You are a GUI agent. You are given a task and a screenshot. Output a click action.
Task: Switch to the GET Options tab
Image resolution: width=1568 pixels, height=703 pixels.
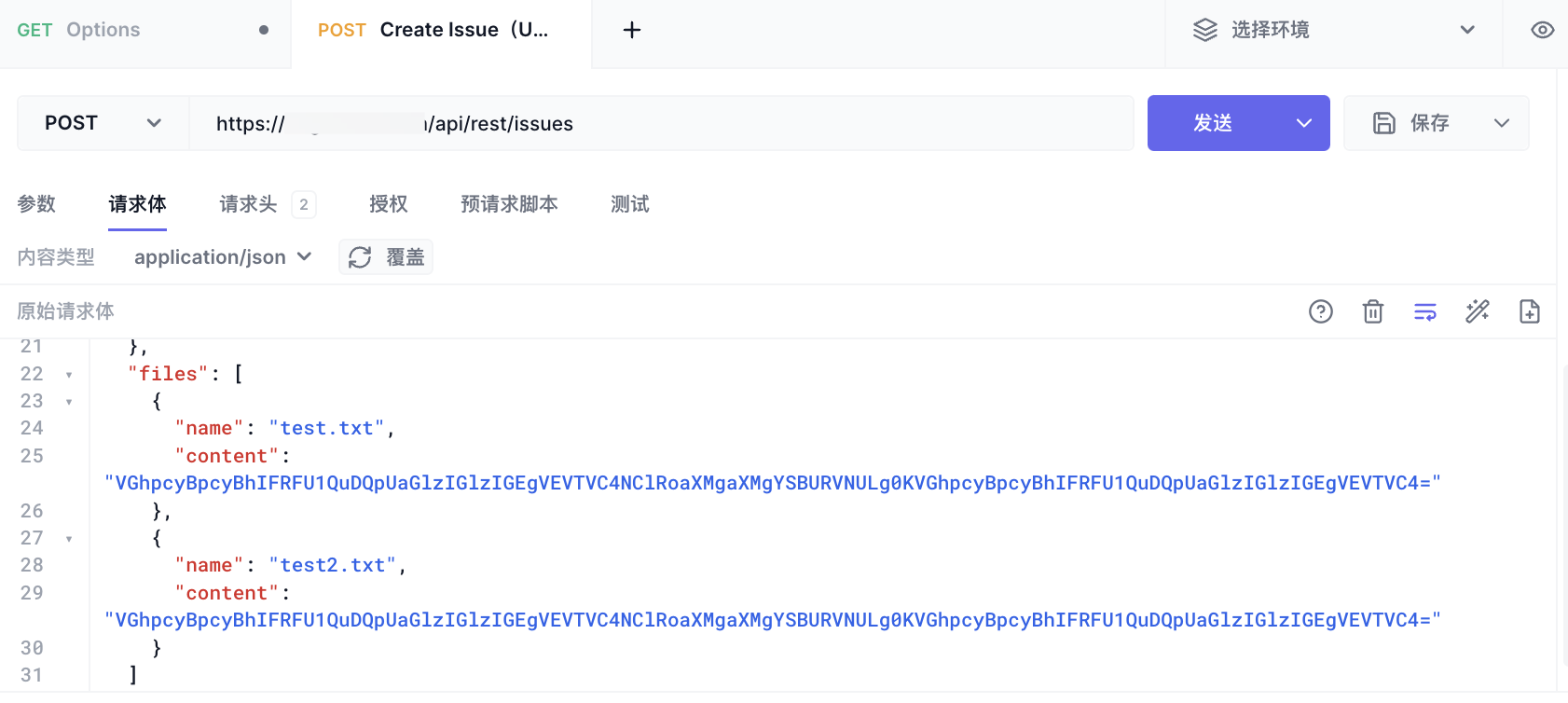click(x=145, y=34)
